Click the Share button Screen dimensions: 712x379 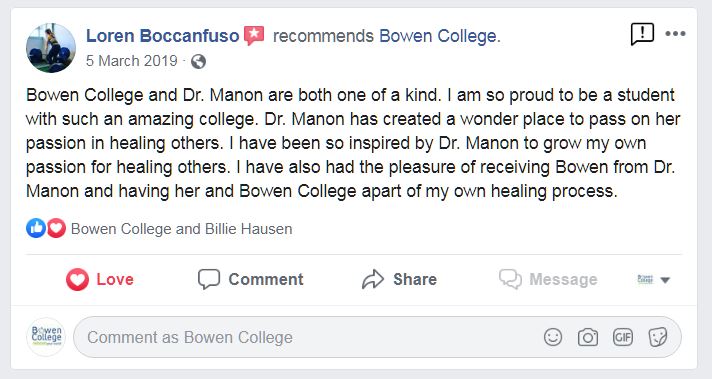click(x=399, y=279)
